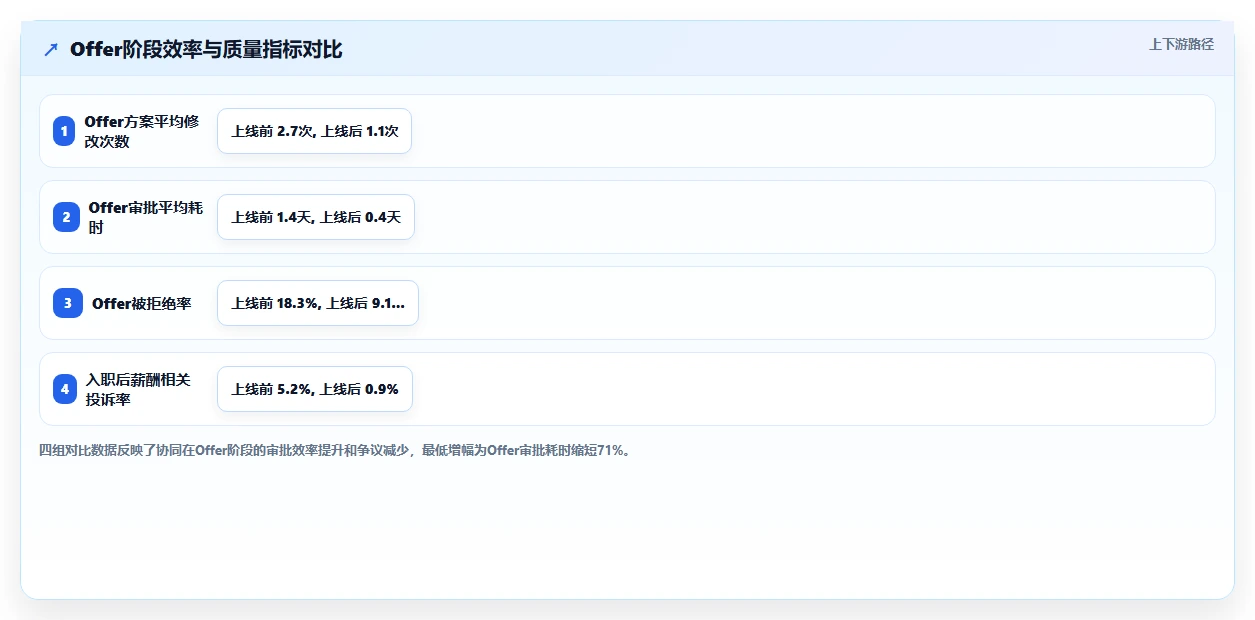
Task: Click the Offer审批平均耗时 label
Action: tap(146, 217)
